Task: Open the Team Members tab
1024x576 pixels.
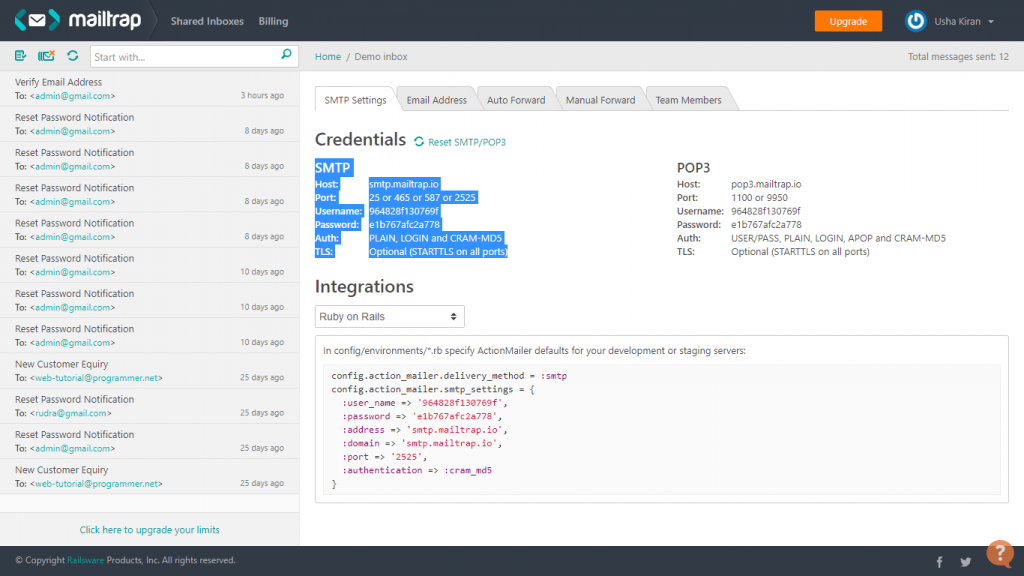Action: 688,100
